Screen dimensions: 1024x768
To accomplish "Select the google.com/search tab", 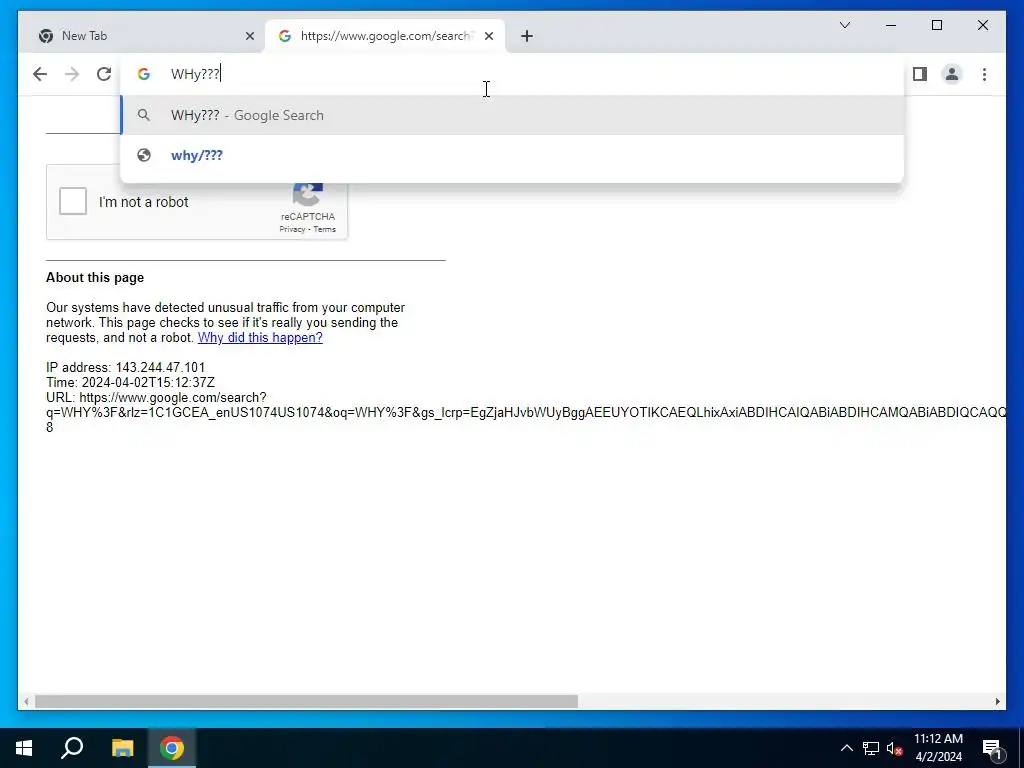I will coord(385,36).
